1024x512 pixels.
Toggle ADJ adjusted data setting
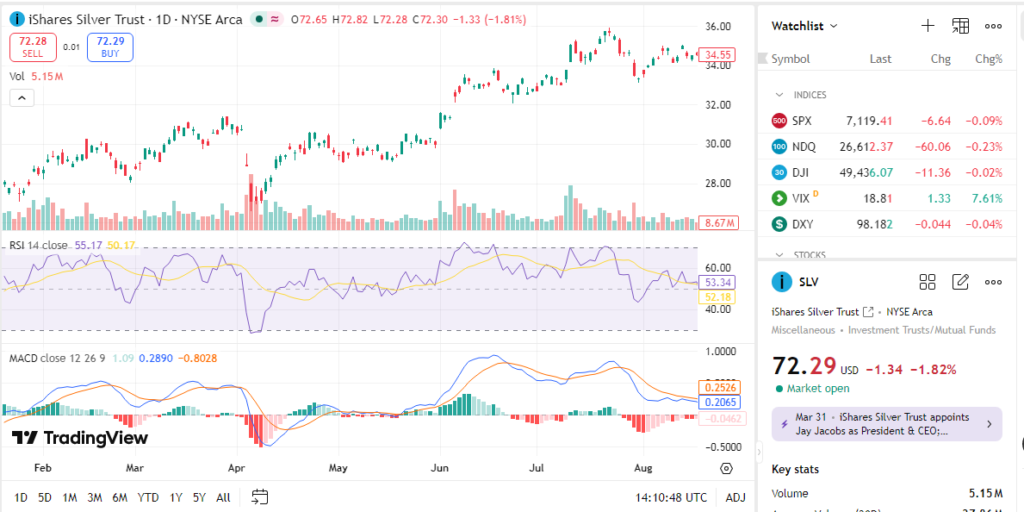[735, 497]
